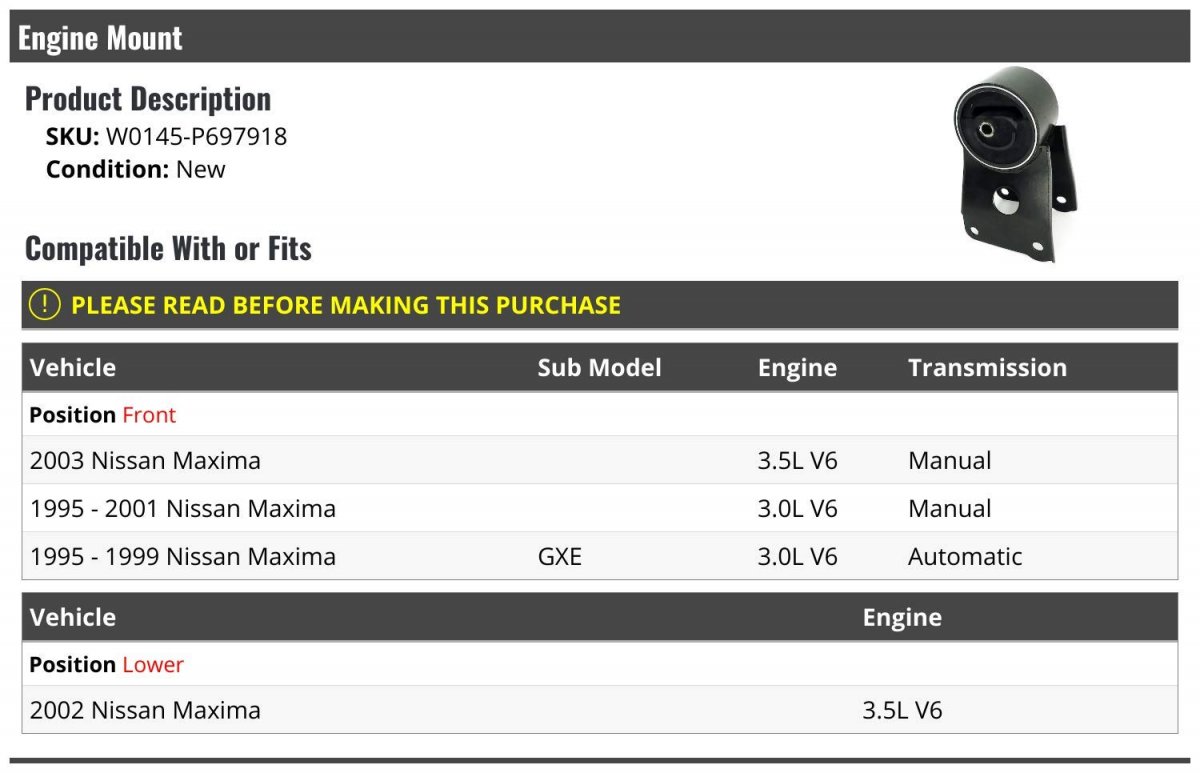Click the yellow exclamation warning icon

45,305
